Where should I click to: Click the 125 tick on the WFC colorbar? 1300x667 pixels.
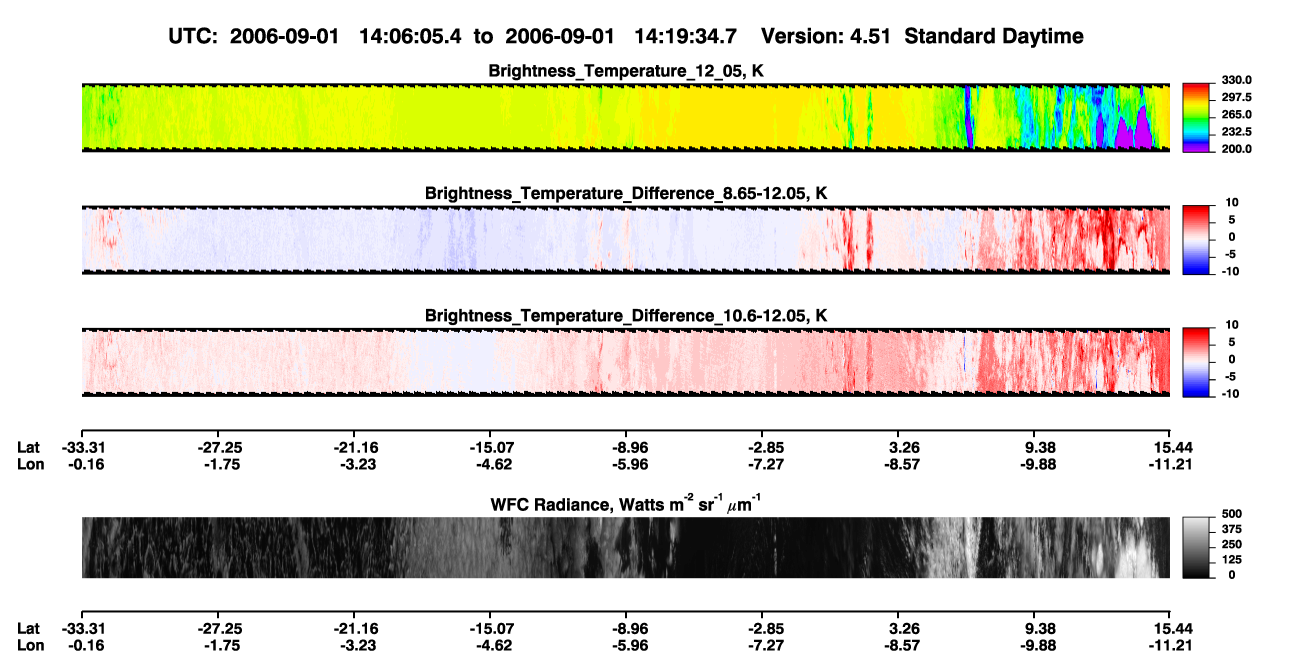click(x=1233, y=560)
